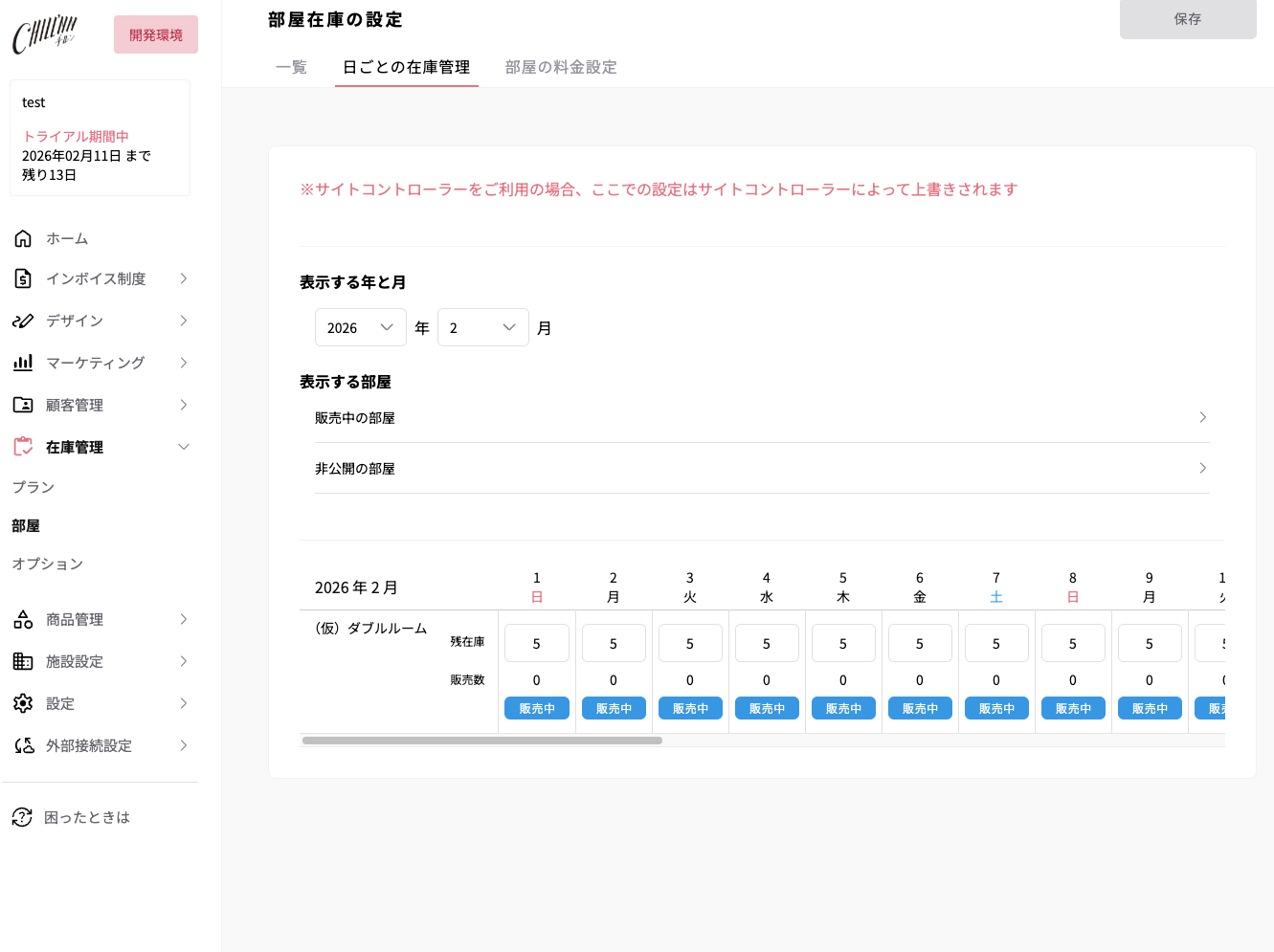Toggle 販売中 status for day 6
The width and height of the screenshot is (1274, 952).
click(x=920, y=708)
